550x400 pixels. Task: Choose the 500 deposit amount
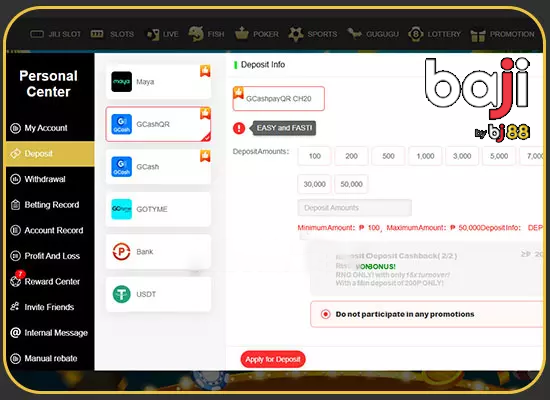tap(388, 156)
